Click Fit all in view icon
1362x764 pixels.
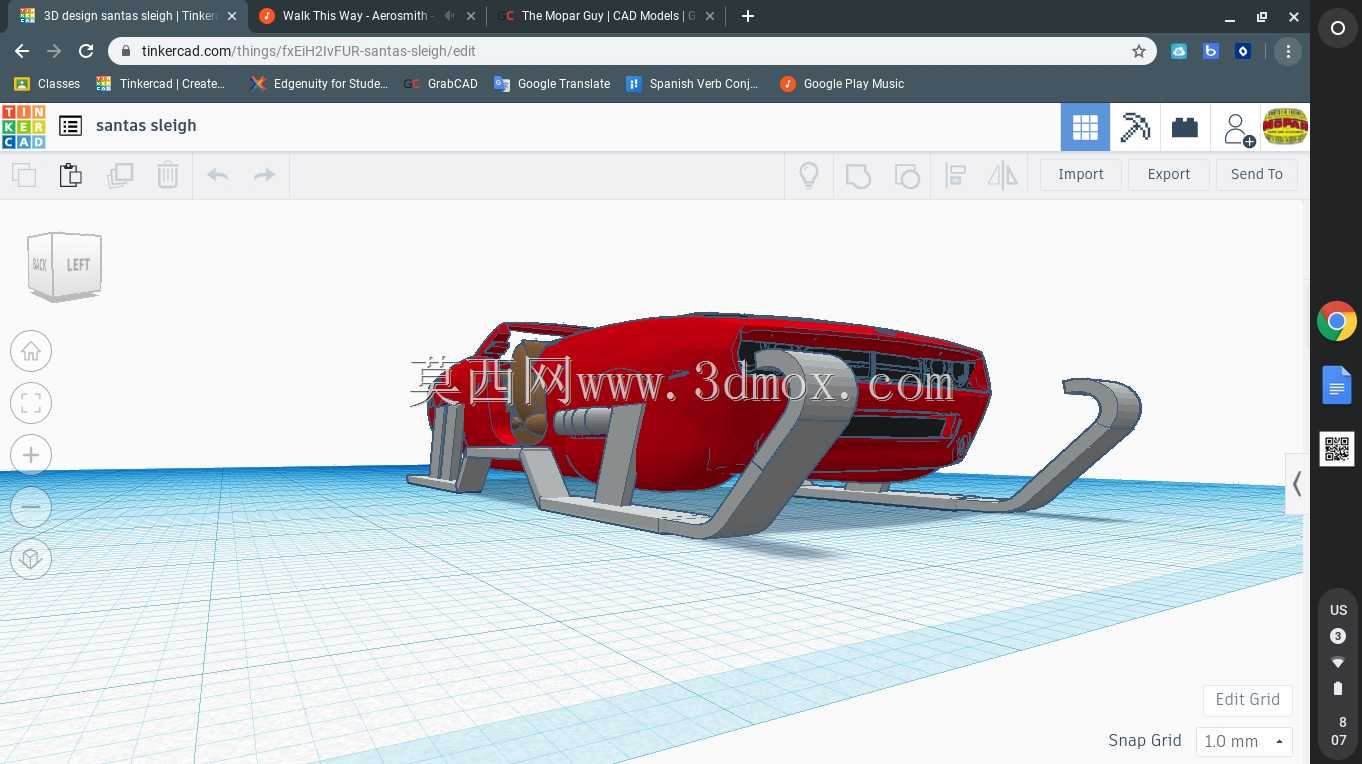pos(31,403)
